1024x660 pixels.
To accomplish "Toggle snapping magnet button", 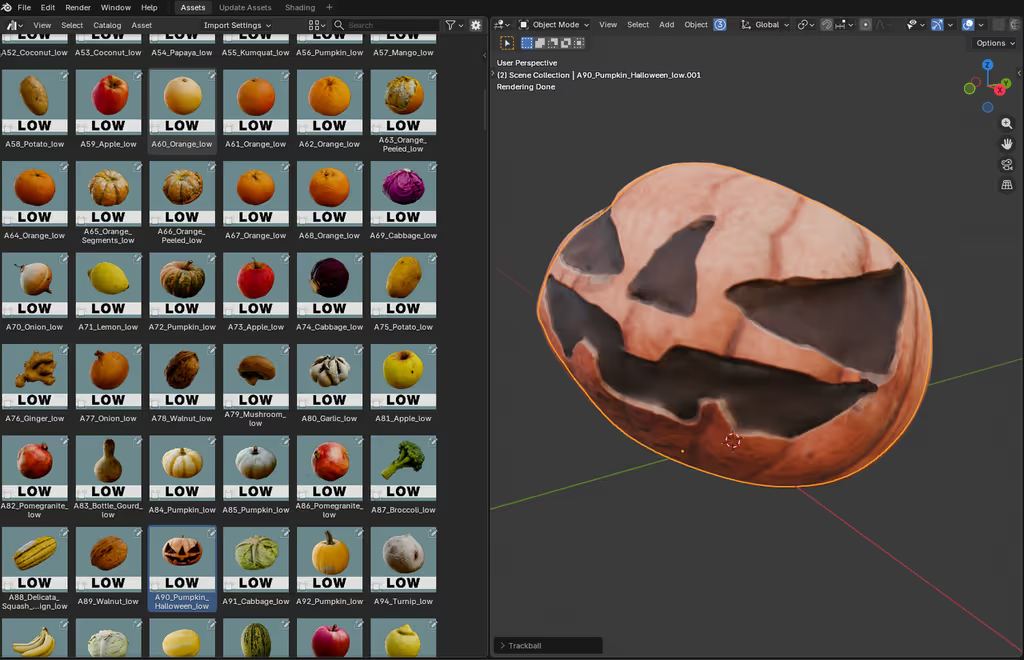I will pos(827,25).
